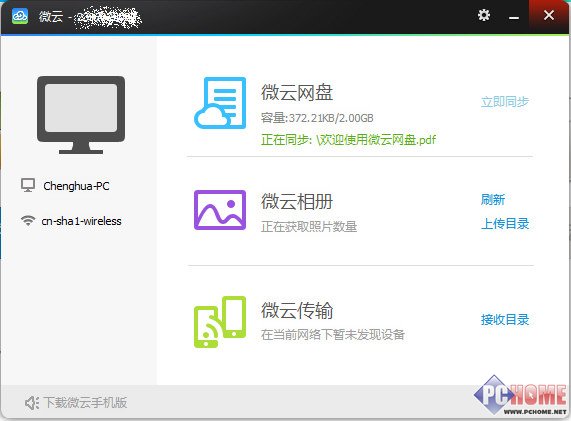
Task: Close the Weiyun window
Action: (549, 15)
